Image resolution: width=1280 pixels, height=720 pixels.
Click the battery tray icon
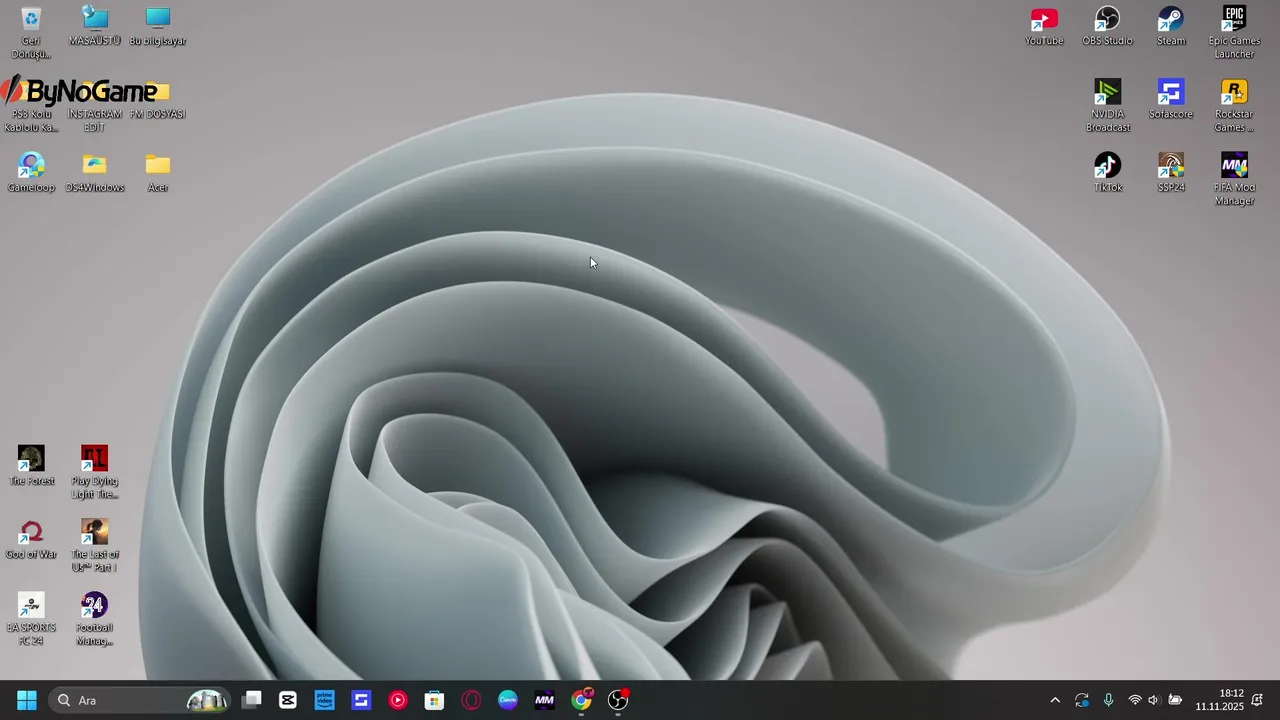coord(1175,700)
